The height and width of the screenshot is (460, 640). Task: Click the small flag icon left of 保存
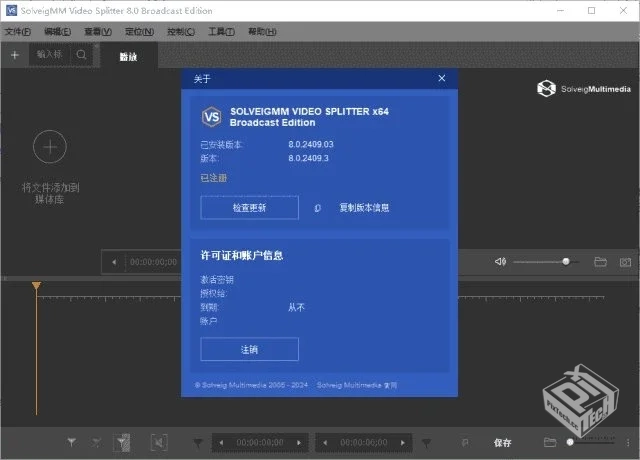coord(465,442)
